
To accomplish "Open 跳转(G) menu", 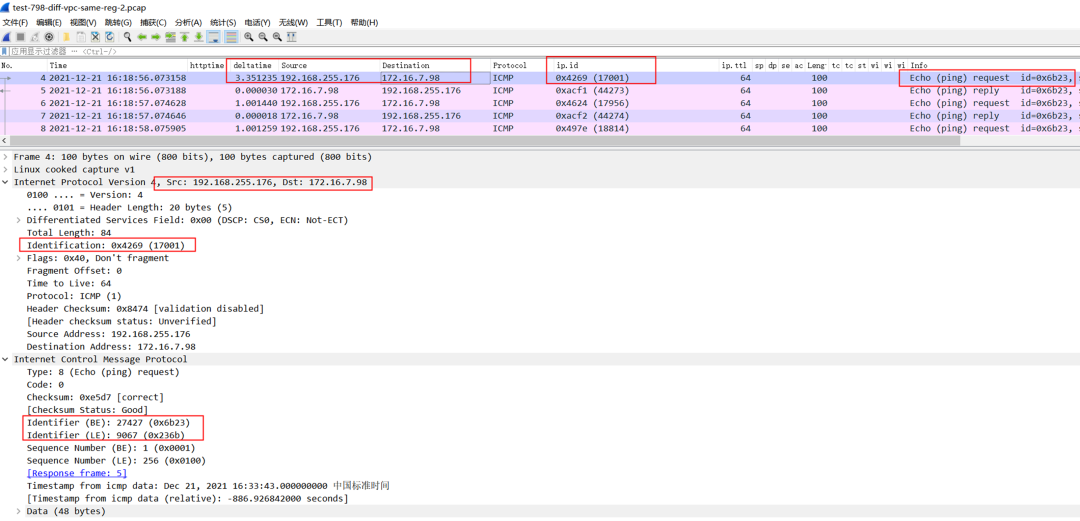I will point(118,23).
